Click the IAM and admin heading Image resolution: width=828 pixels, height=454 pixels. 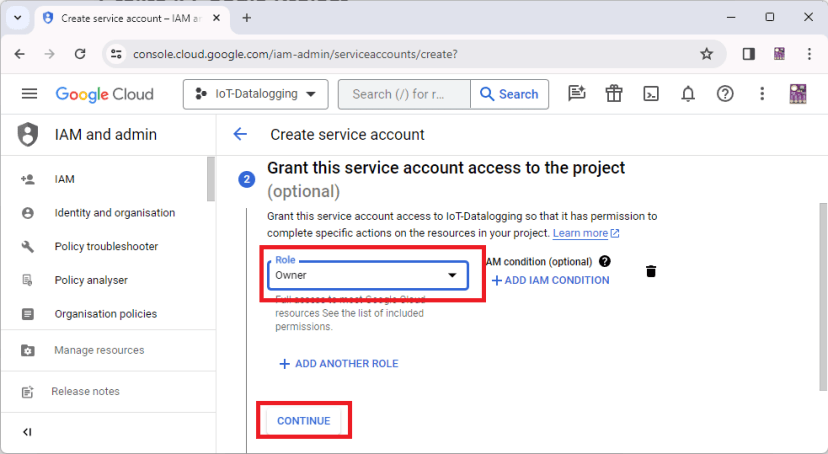[106, 135]
